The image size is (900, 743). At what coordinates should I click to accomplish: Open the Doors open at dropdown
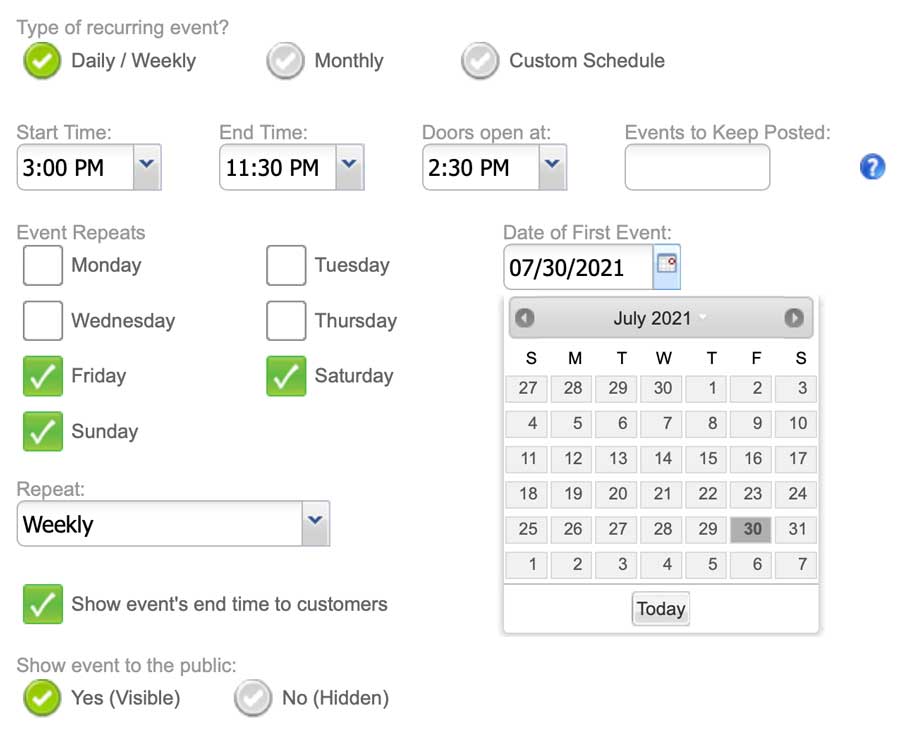552,167
